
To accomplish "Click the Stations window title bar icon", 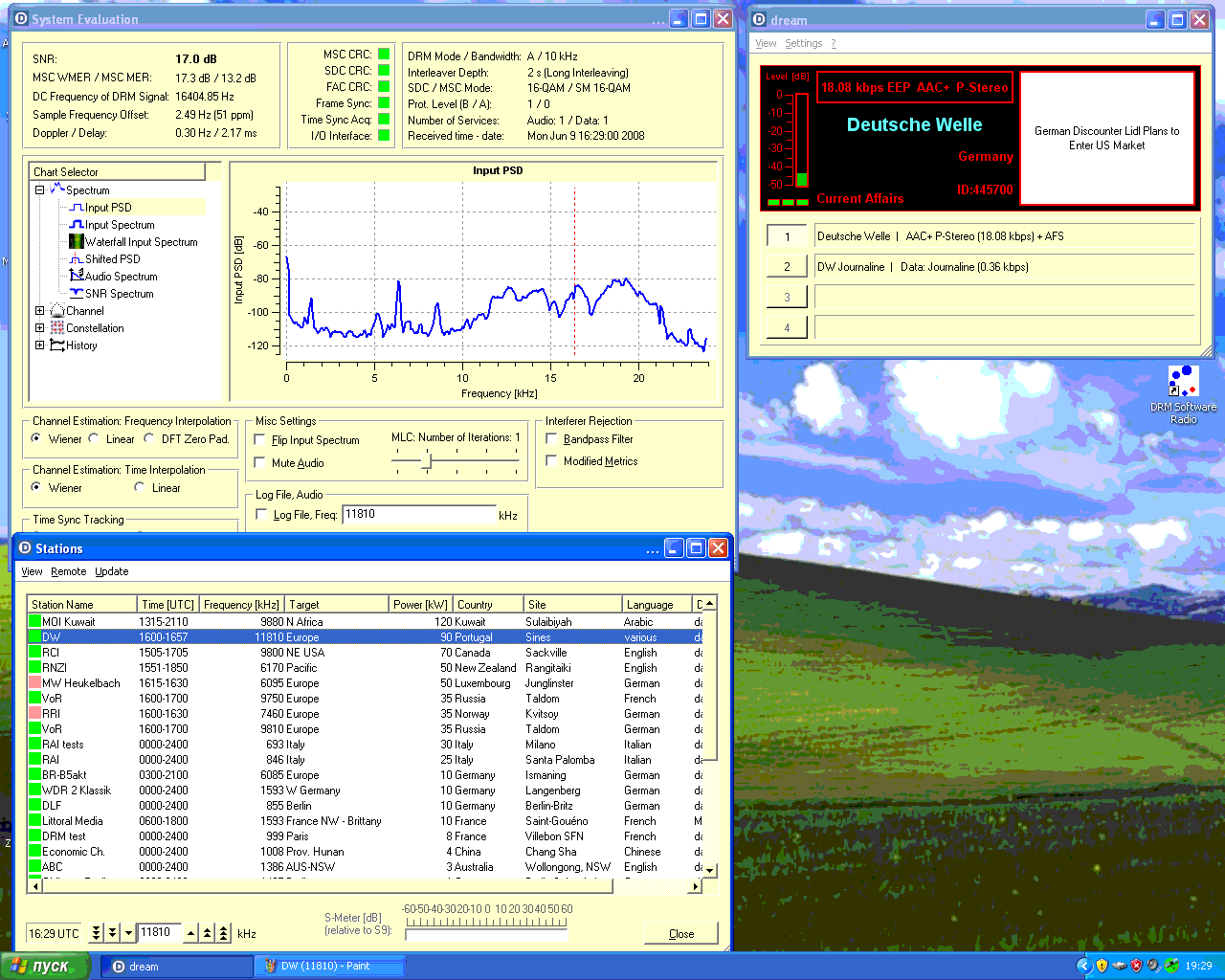I will [25, 548].
